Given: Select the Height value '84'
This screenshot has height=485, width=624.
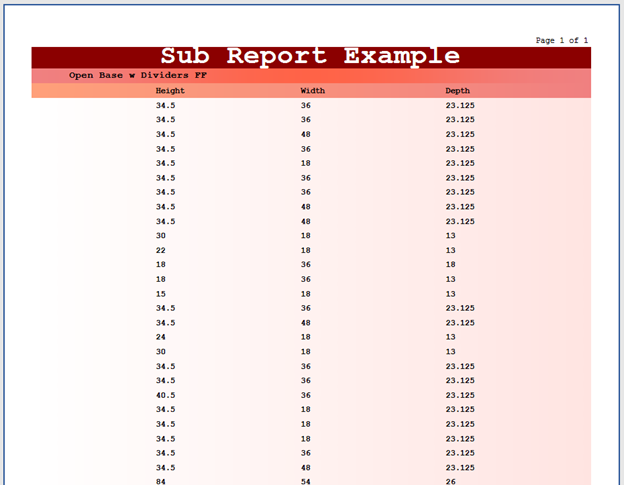Looking at the screenshot, I should (160, 481).
